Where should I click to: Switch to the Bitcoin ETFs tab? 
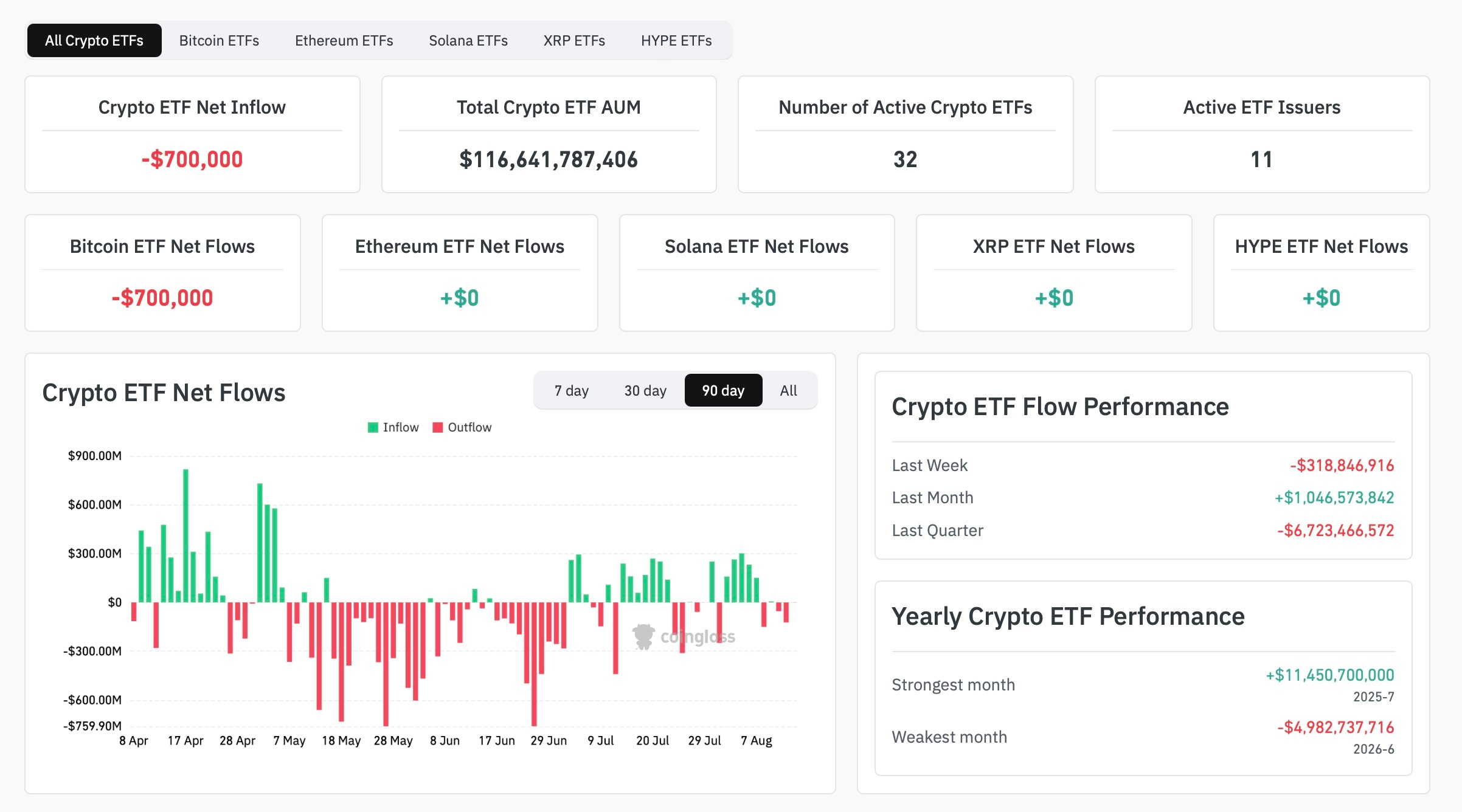(x=219, y=41)
